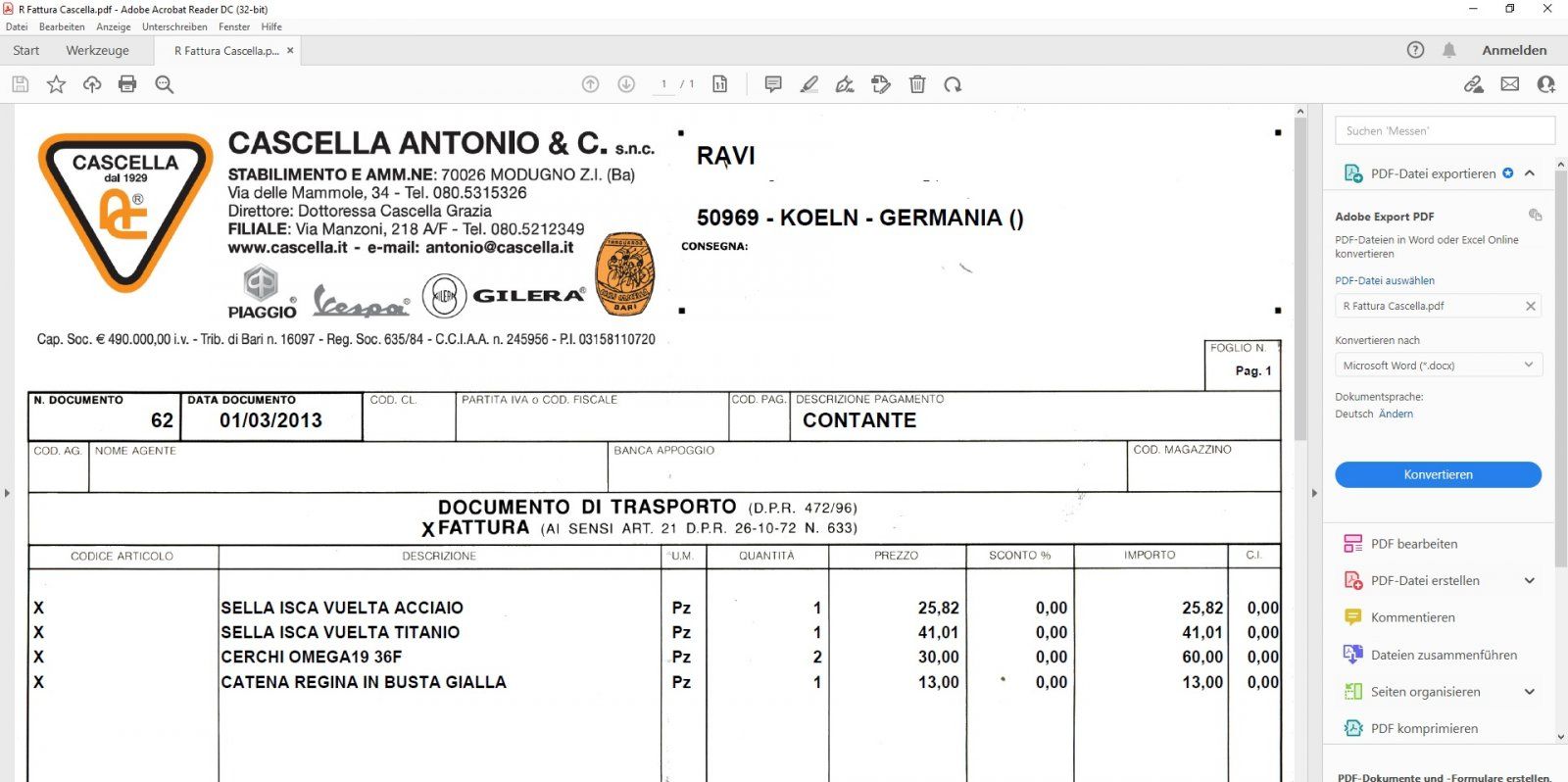1568x782 pixels.
Task: Open the Bearbeiten menu
Action: pos(62,26)
